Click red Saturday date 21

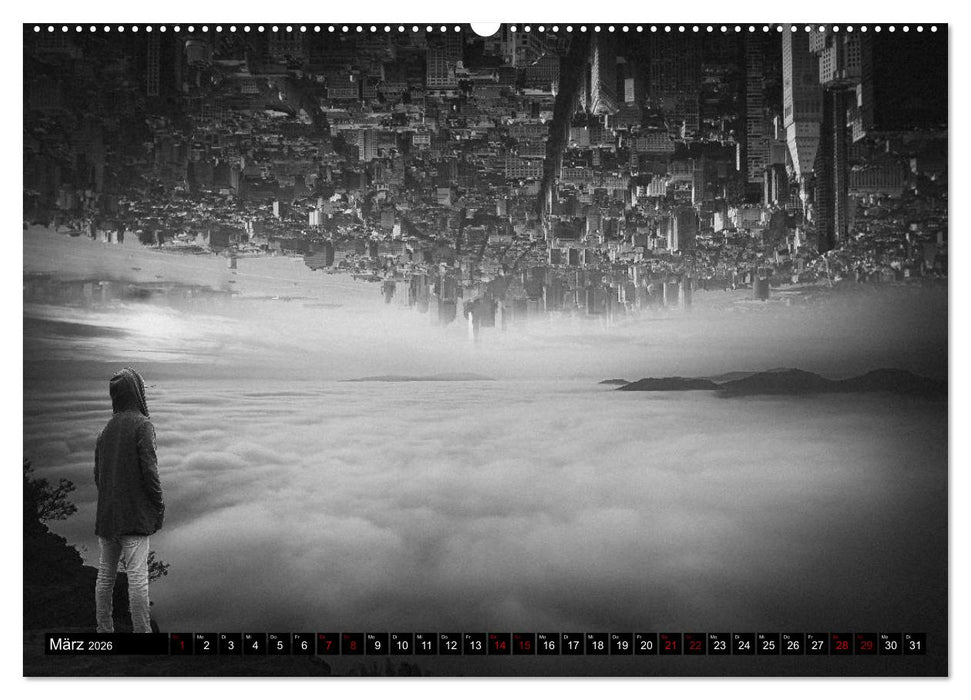pos(670,645)
